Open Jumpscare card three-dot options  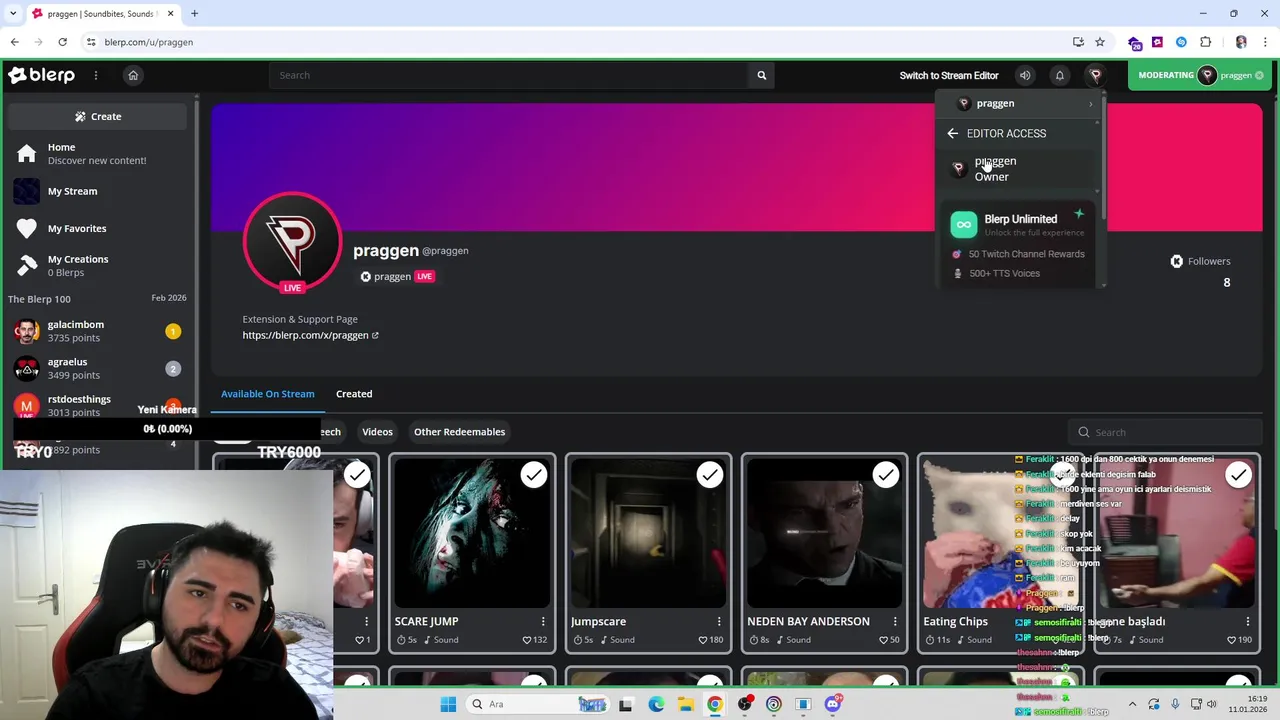[x=719, y=621]
